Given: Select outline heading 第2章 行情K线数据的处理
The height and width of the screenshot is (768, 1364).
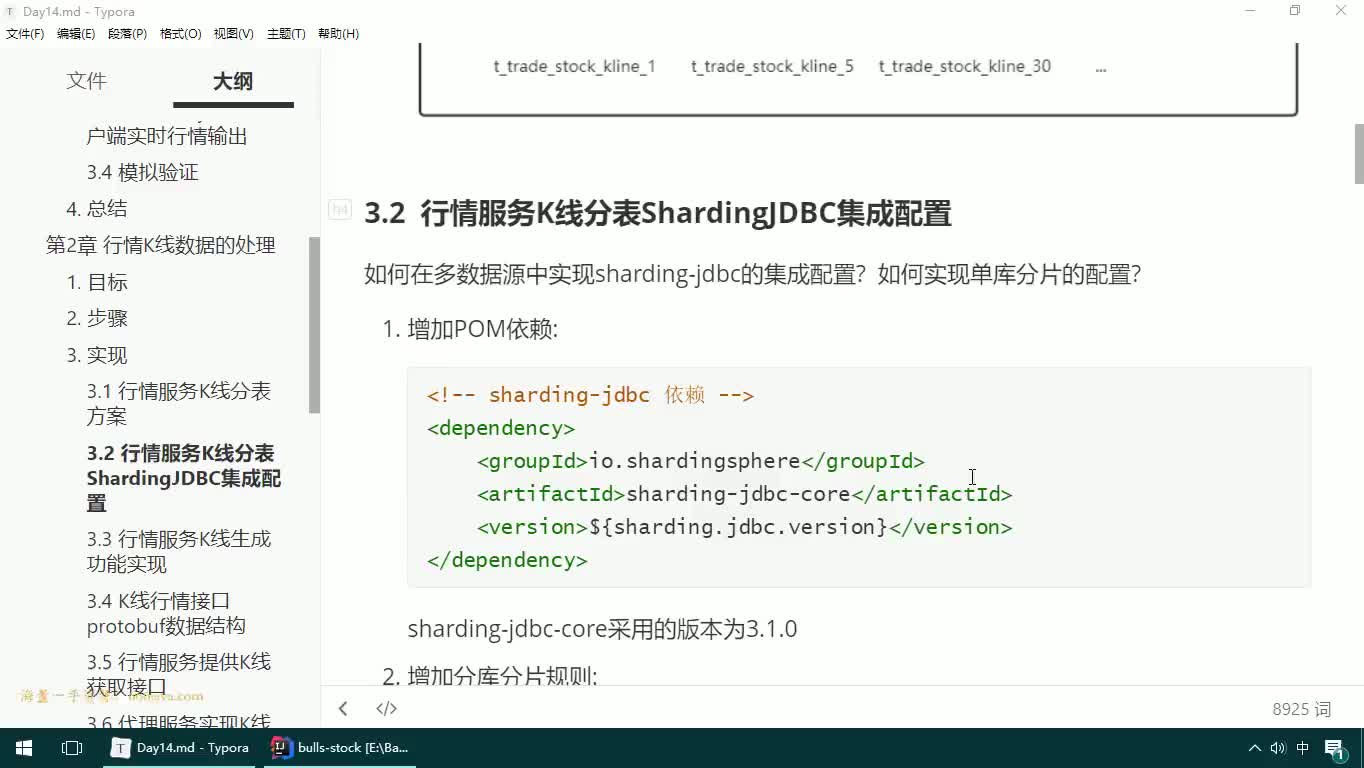Looking at the screenshot, I should click(160, 245).
